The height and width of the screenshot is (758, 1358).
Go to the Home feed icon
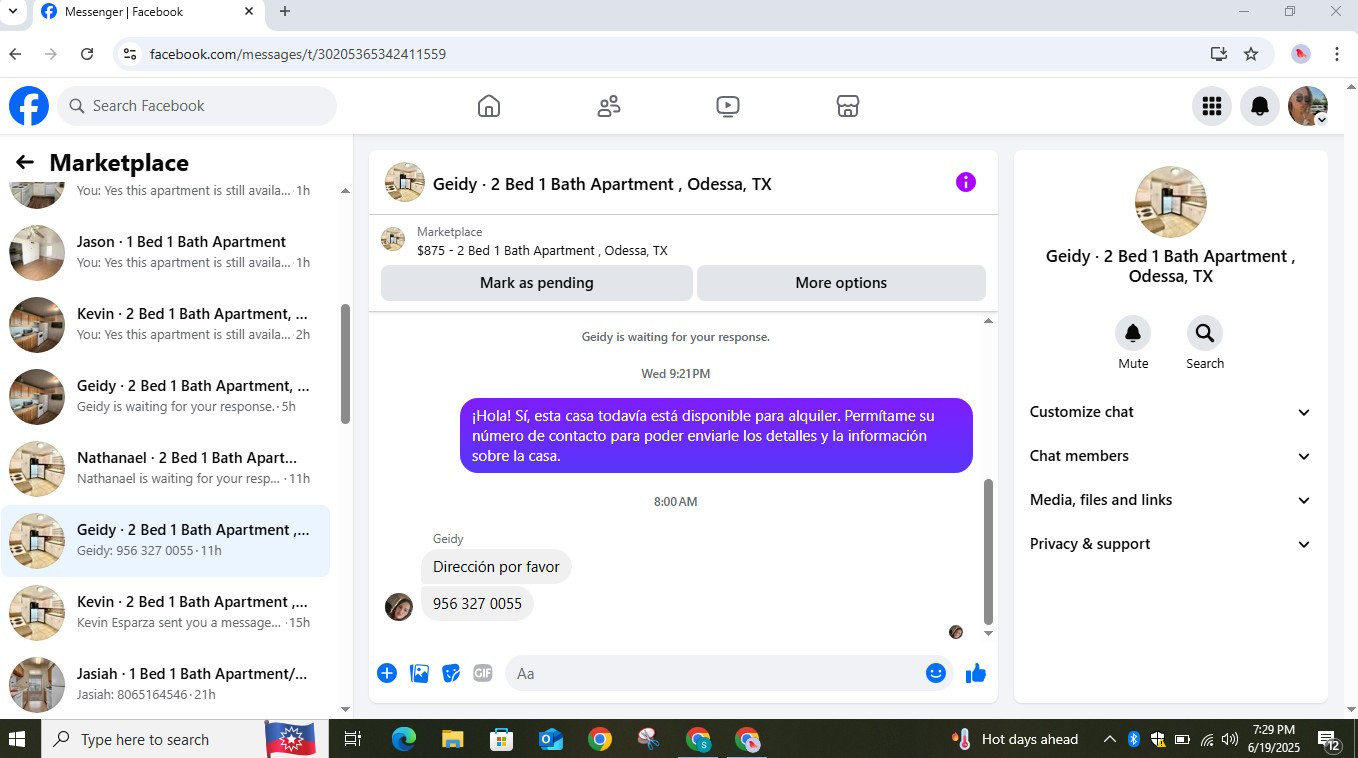(x=489, y=106)
